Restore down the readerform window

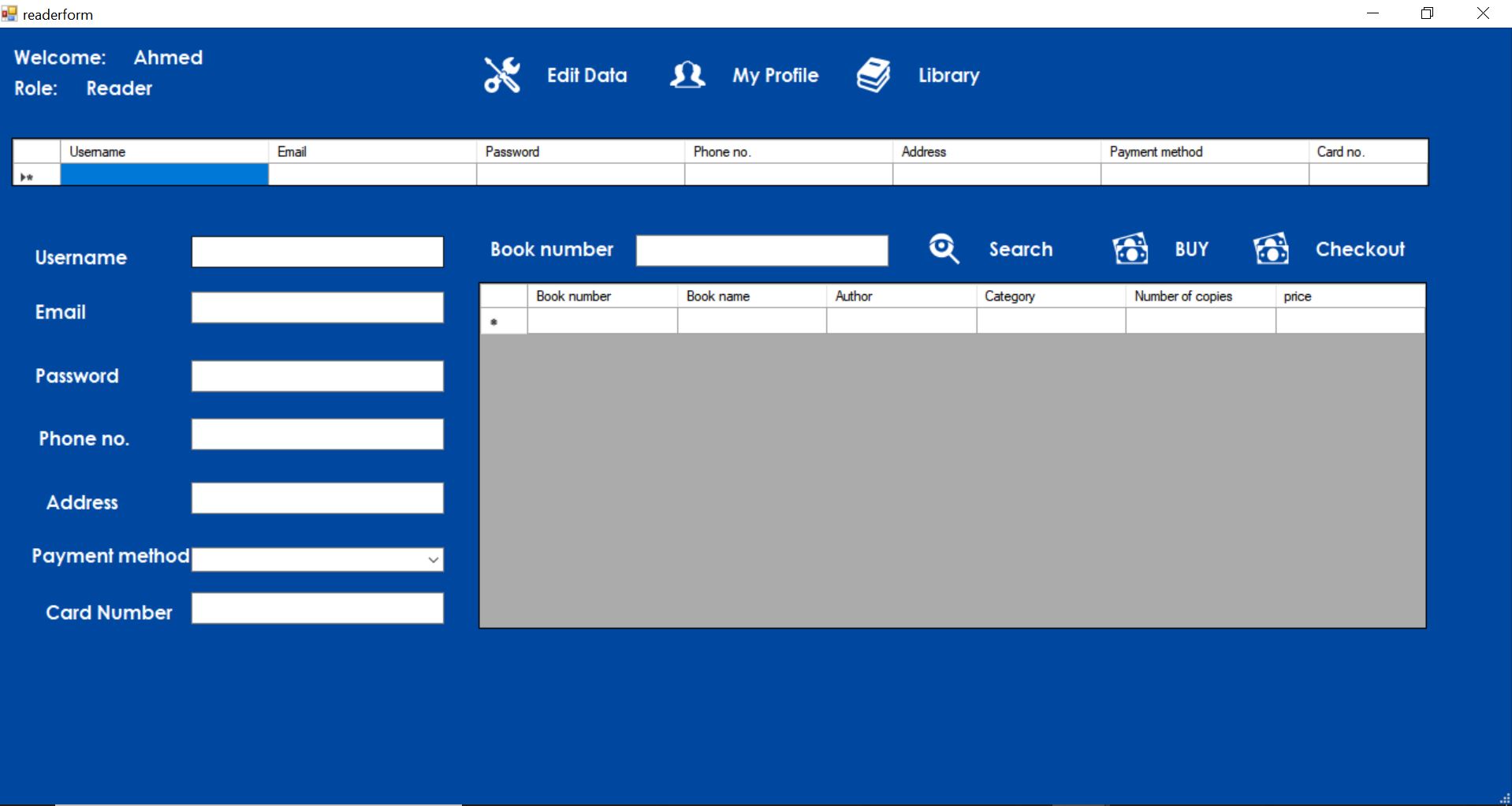[x=1428, y=13]
